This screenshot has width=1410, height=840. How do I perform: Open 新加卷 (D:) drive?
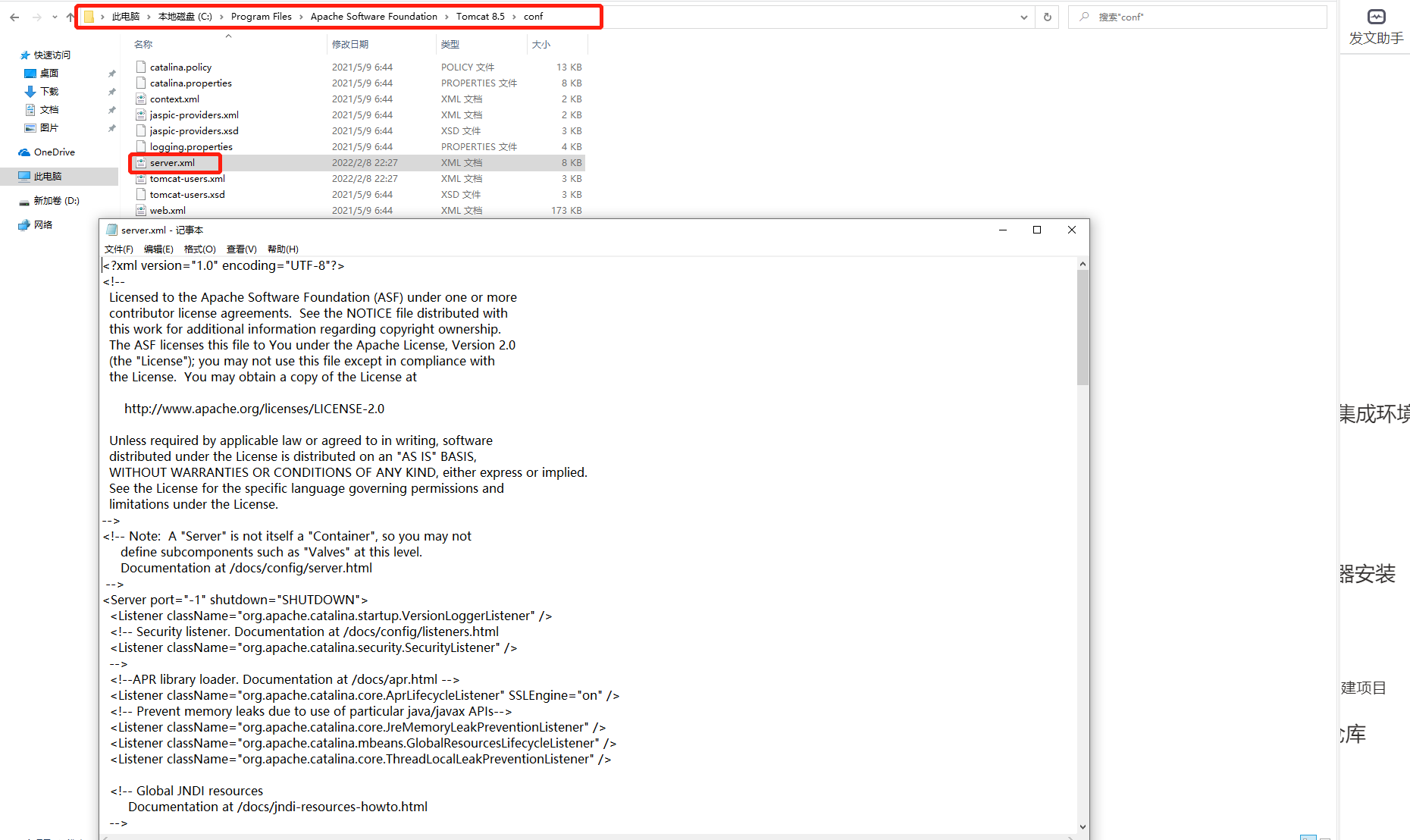57,201
